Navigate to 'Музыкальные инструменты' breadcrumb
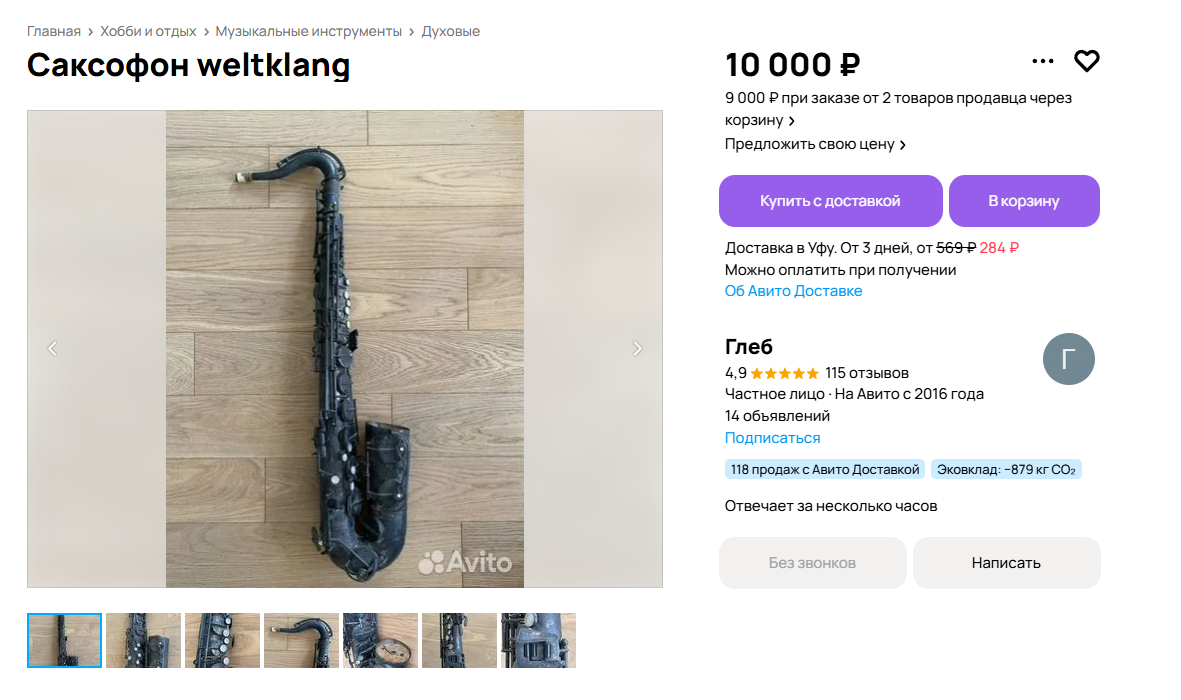The width and height of the screenshot is (1181, 700). tap(308, 31)
